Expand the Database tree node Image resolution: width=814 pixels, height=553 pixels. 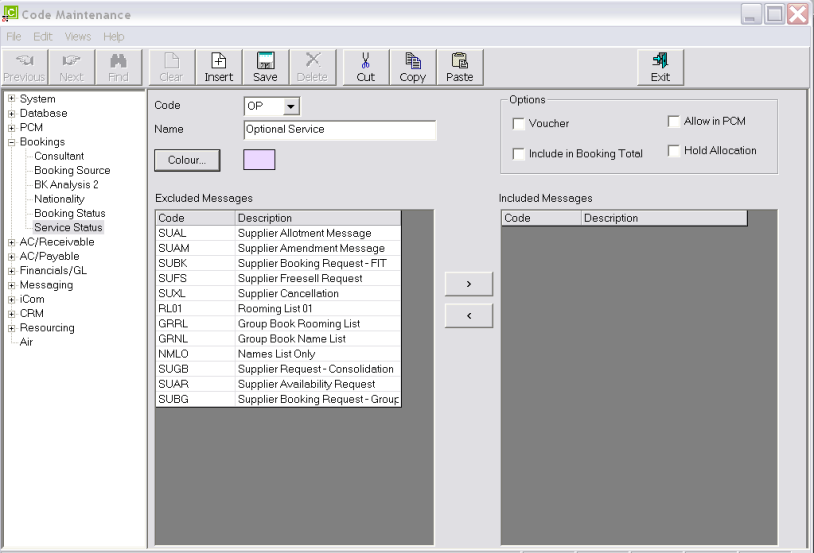pyautogui.click(x=11, y=113)
